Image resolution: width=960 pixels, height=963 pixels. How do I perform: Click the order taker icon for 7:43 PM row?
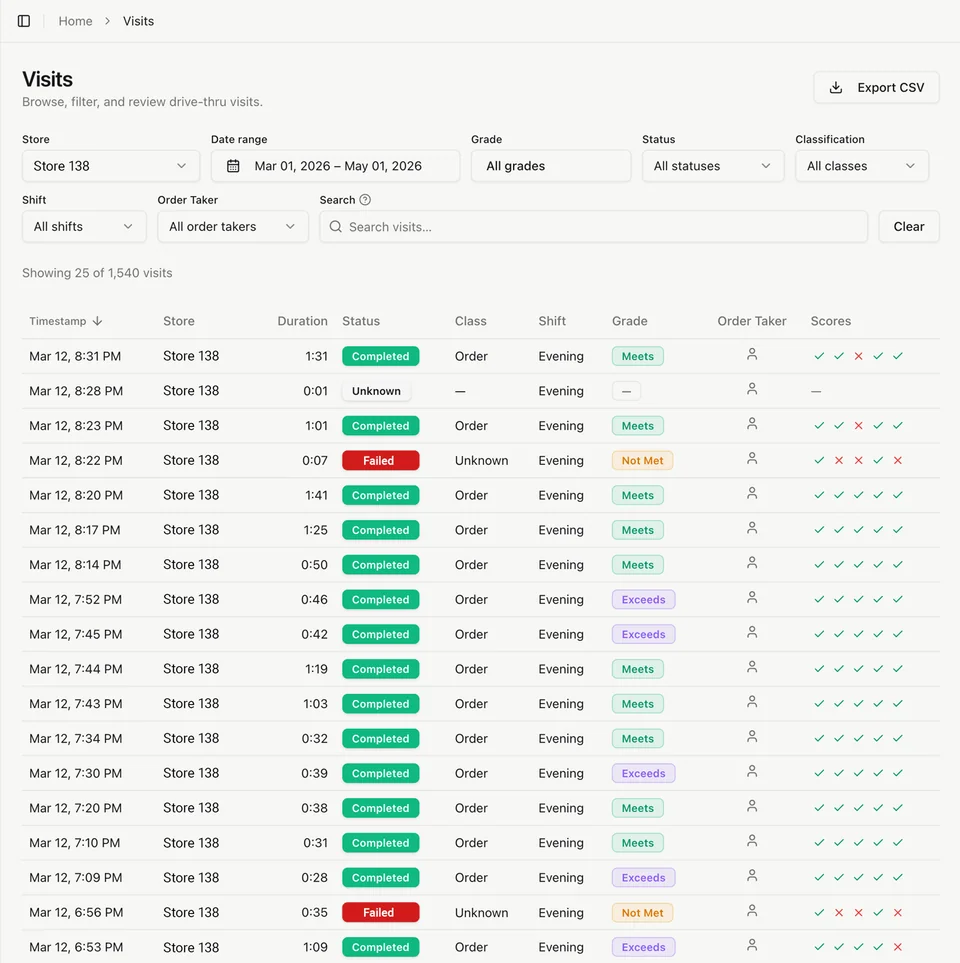pos(752,702)
